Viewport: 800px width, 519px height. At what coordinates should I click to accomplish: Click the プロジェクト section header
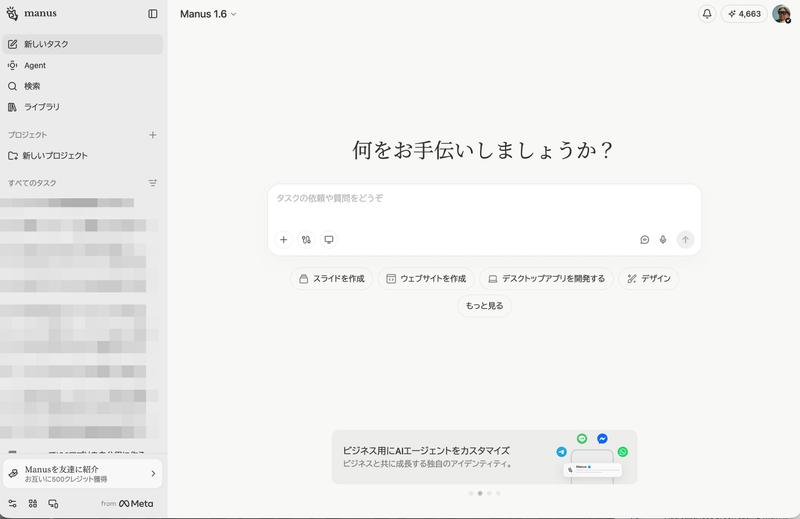coord(28,135)
